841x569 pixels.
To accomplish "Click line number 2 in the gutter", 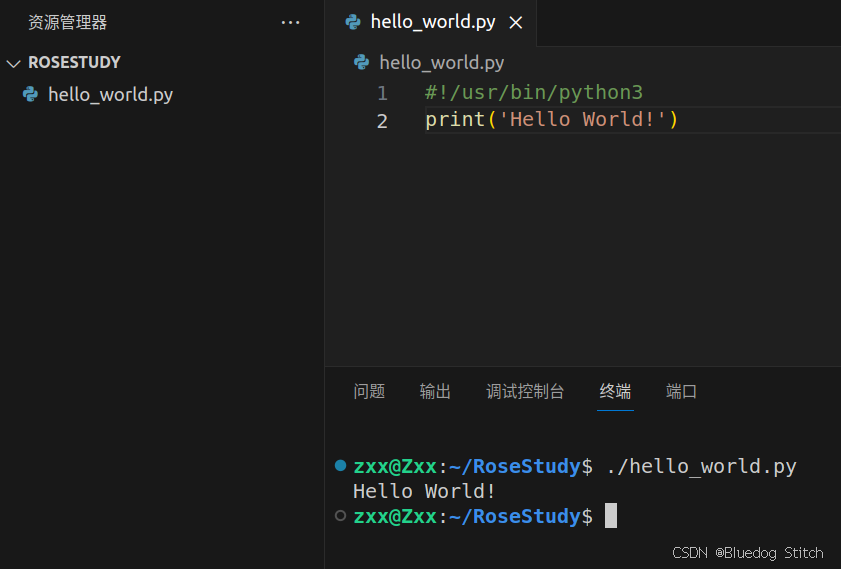I will point(382,121).
